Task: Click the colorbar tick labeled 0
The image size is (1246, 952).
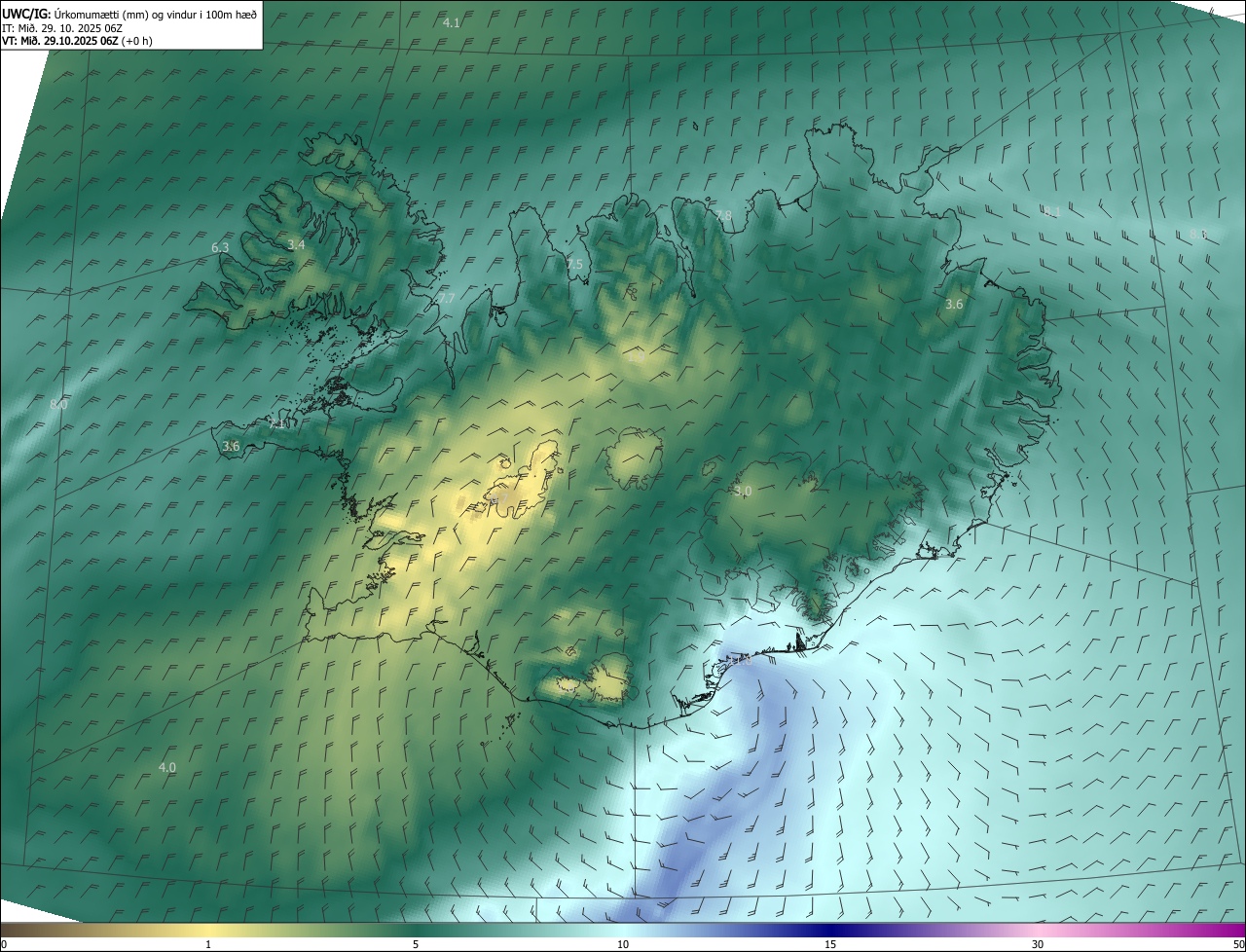Action: point(3,944)
